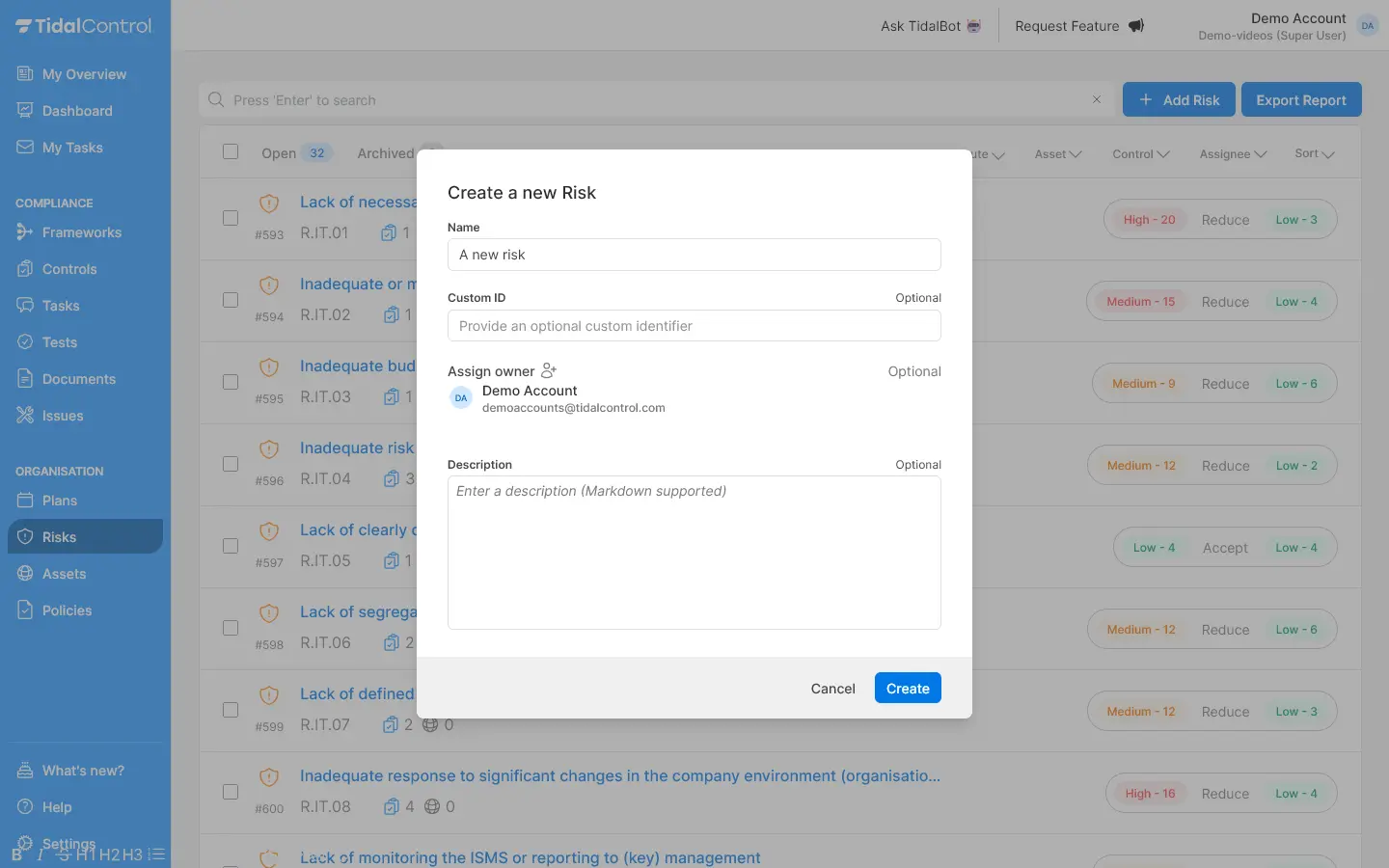Click the globe icon on R.IT.08
Image resolution: width=1389 pixels, height=868 pixels.
[x=432, y=806]
